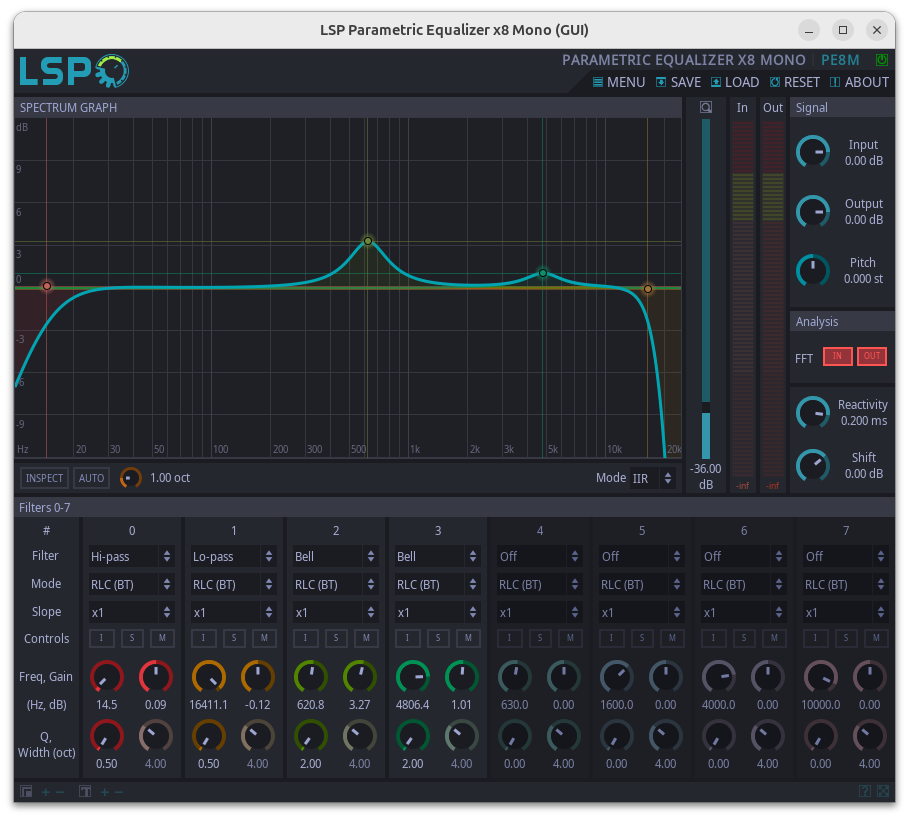Click the Pitch knob
The height and width of the screenshot is (819, 909).
click(x=813, y=271)
